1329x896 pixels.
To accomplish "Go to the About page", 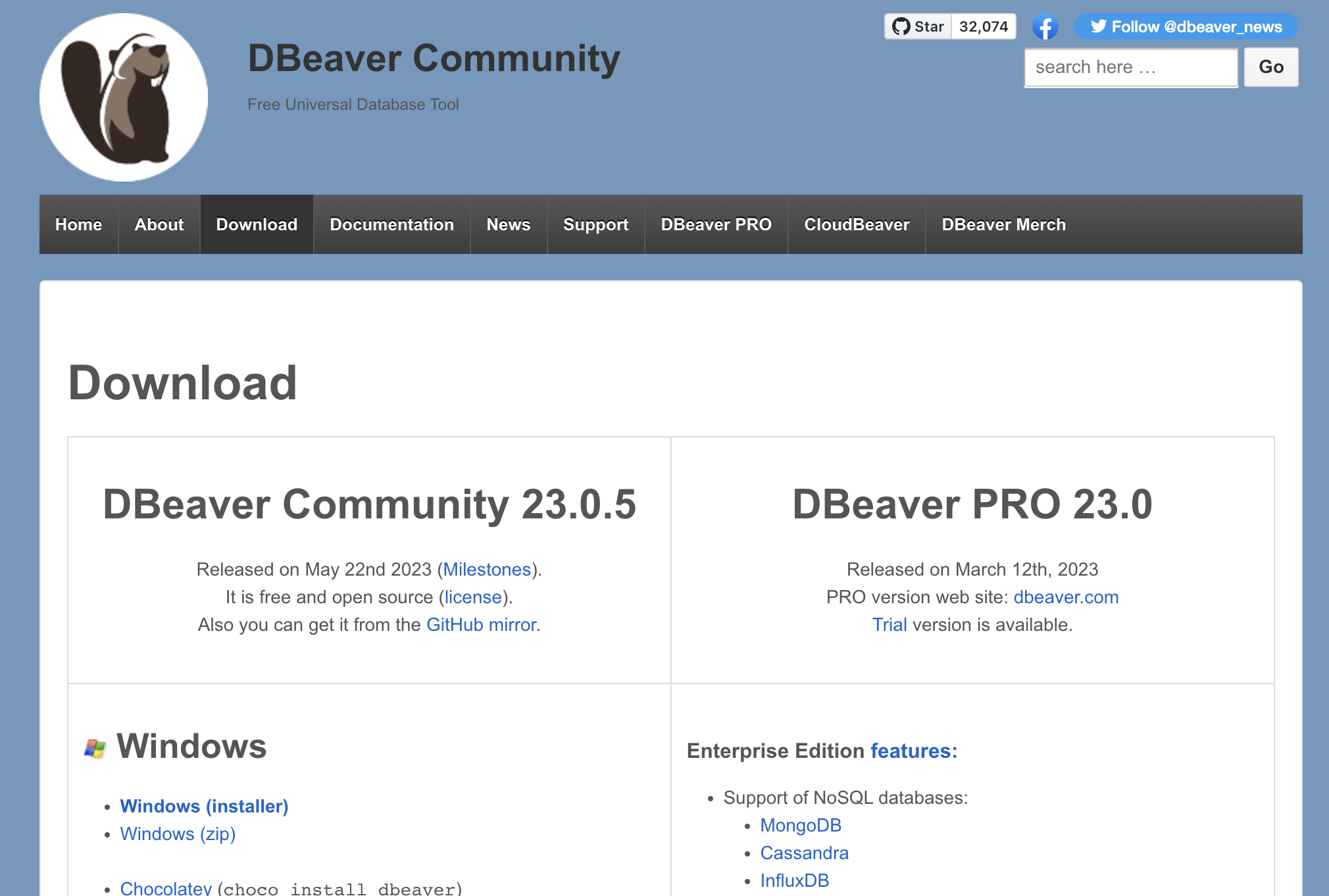I will pyautogui.click(x=159, y=224).
